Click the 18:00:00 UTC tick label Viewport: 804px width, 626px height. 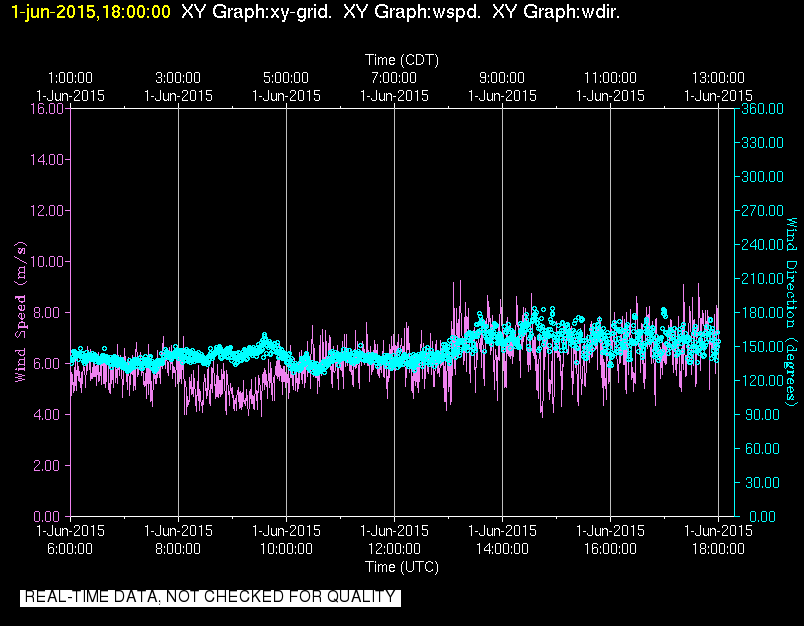point(718,549)
